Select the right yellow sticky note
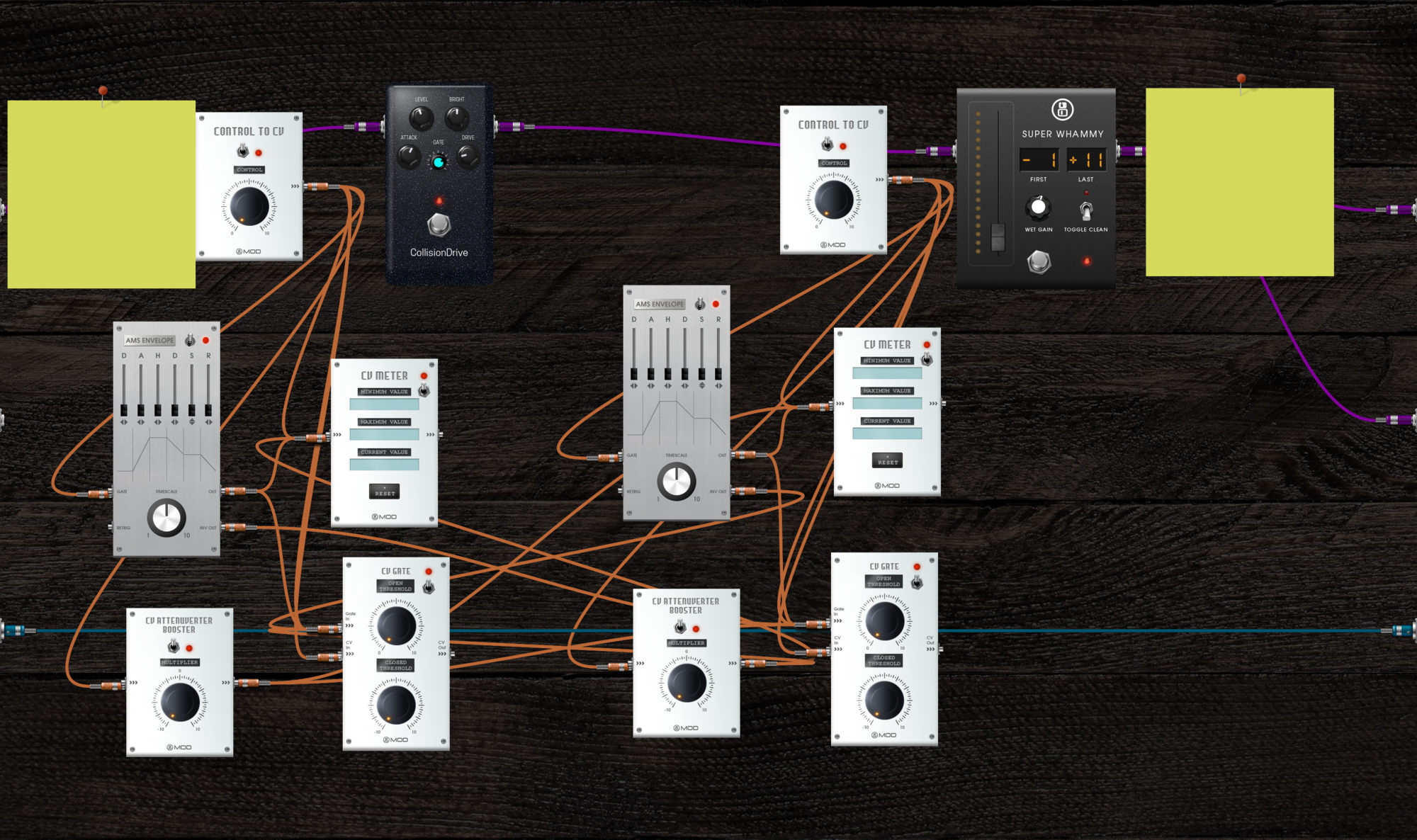This screenshot has height=840, width=1417. tap(1240, 182)
